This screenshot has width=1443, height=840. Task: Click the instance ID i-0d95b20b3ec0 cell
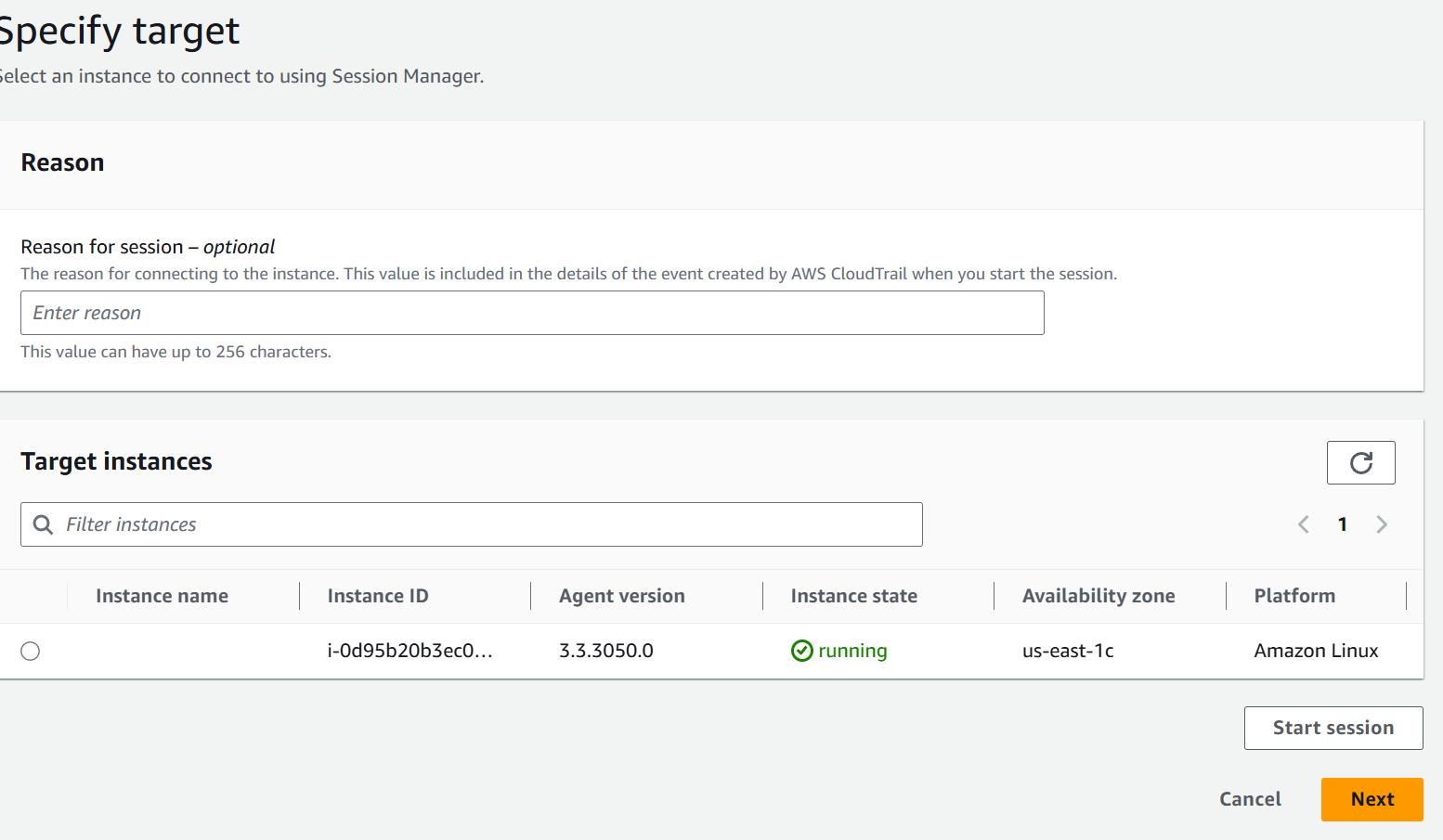click(x=409, y=651)
